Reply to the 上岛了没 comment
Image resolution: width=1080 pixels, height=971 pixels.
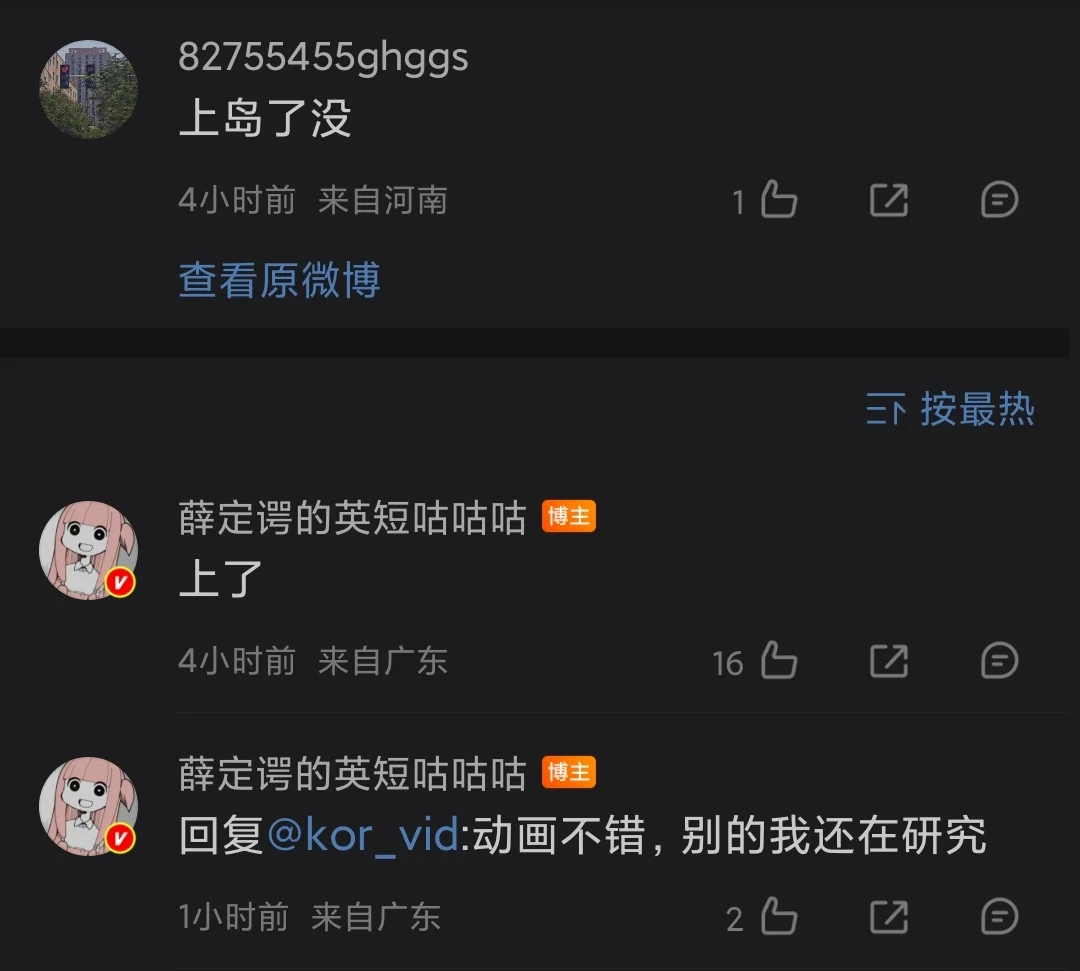tap(999, 200)
